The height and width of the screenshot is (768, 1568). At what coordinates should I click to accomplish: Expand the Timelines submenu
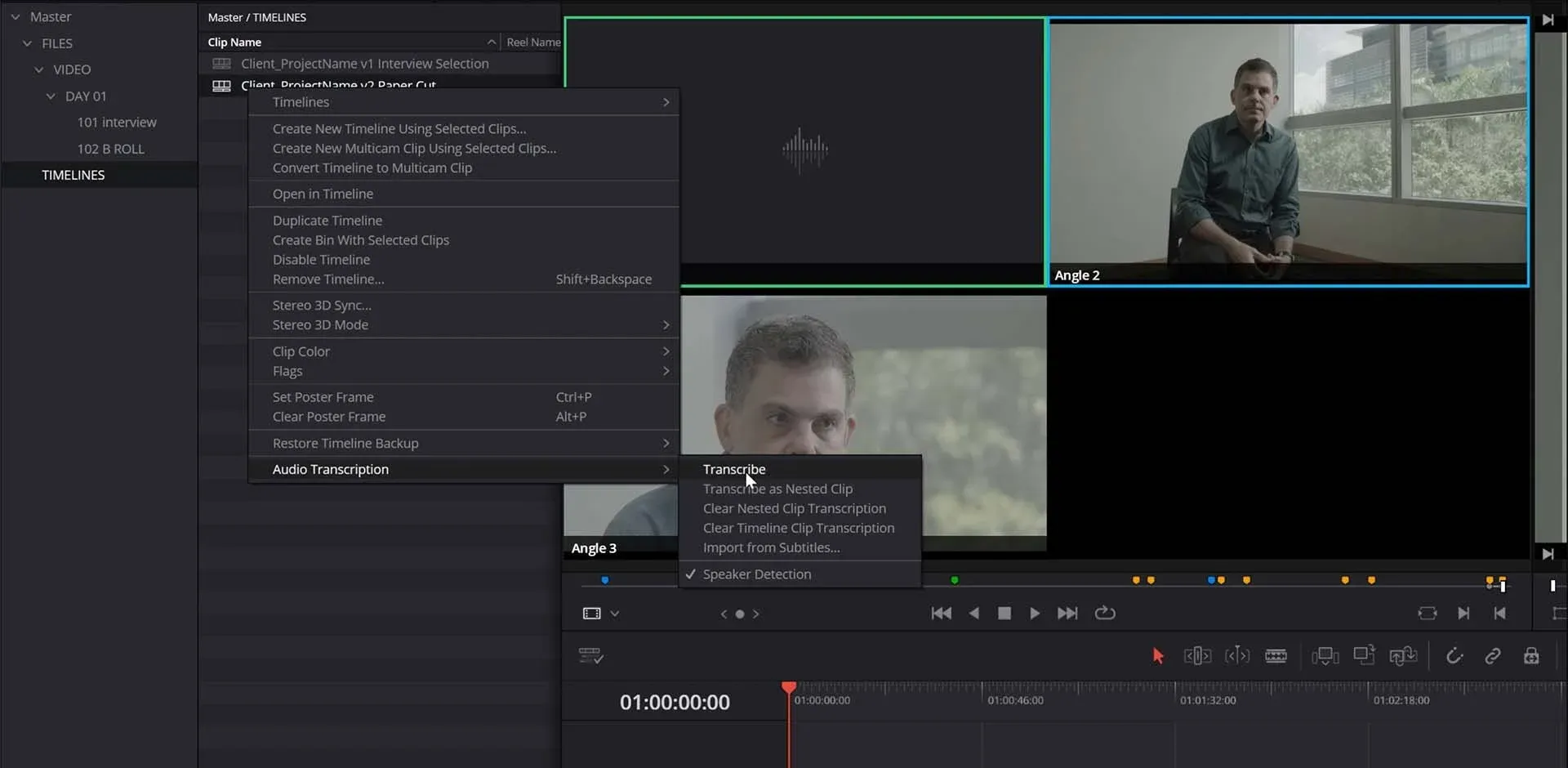464,102
